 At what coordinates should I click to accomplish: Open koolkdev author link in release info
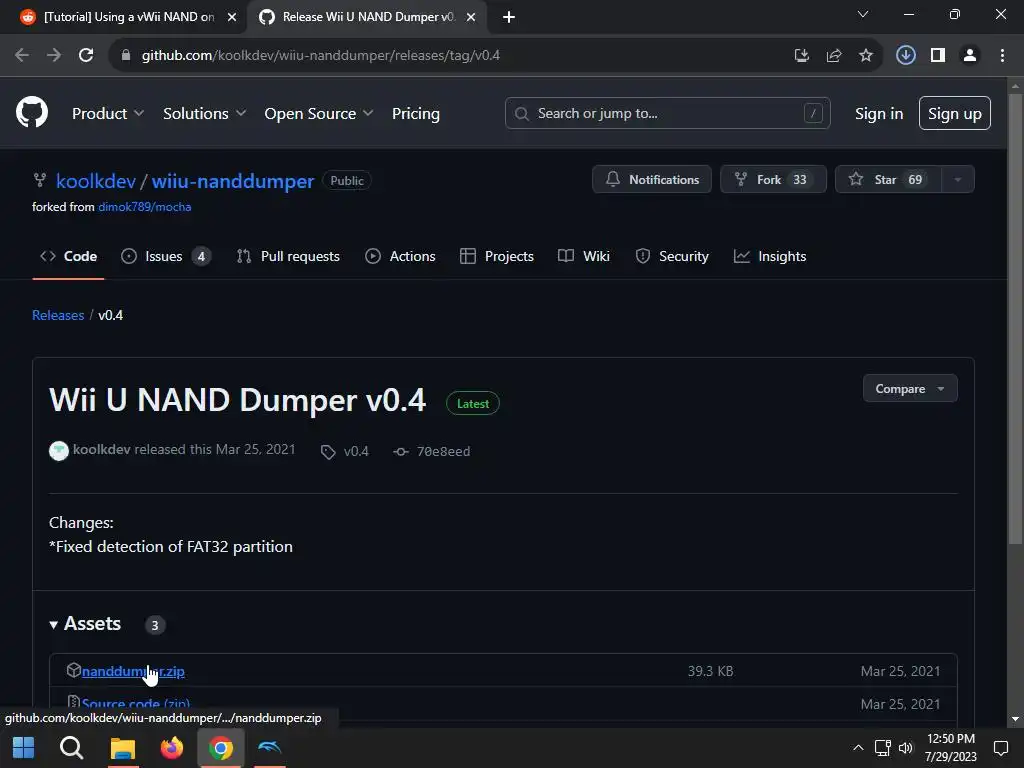pyautogui.click(x=101, y=449)
